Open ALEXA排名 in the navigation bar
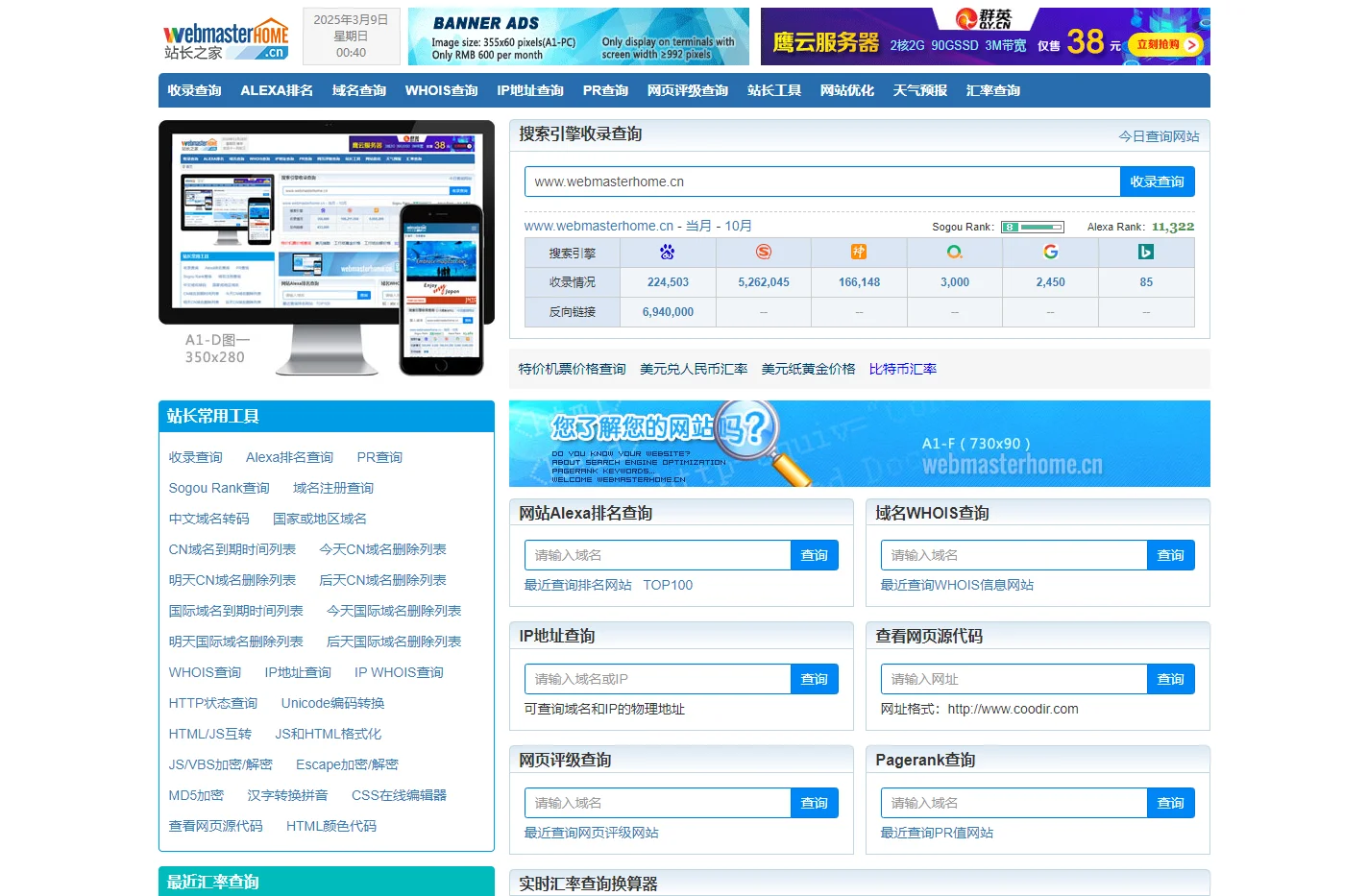 click(277, 90)
